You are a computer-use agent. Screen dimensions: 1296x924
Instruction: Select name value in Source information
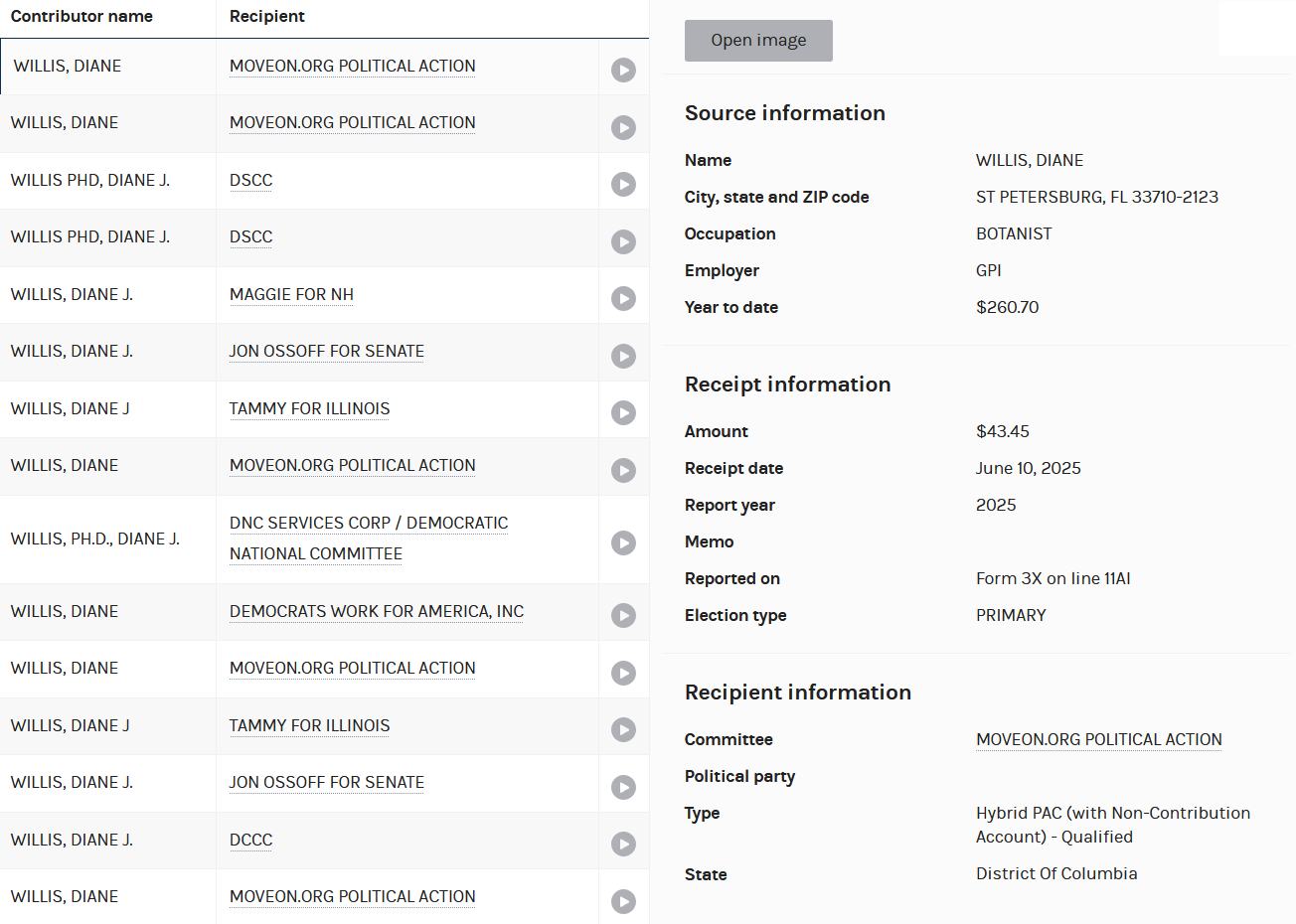[x=1030, y=160]
